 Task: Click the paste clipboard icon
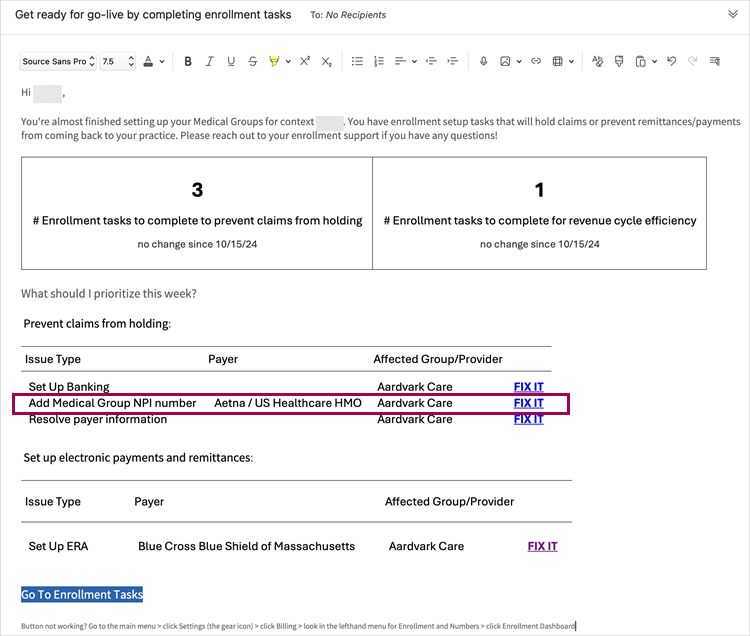click(640, 61)
